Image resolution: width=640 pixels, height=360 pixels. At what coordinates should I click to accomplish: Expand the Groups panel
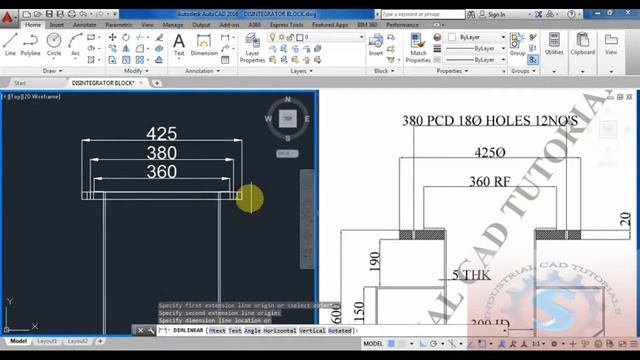click(x=523, y=71)
